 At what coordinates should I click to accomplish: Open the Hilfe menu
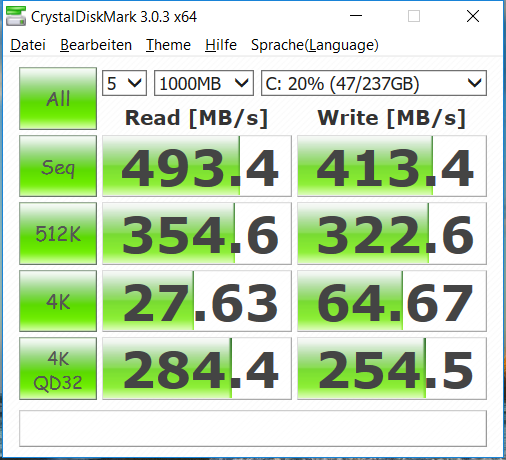[221, 45]
